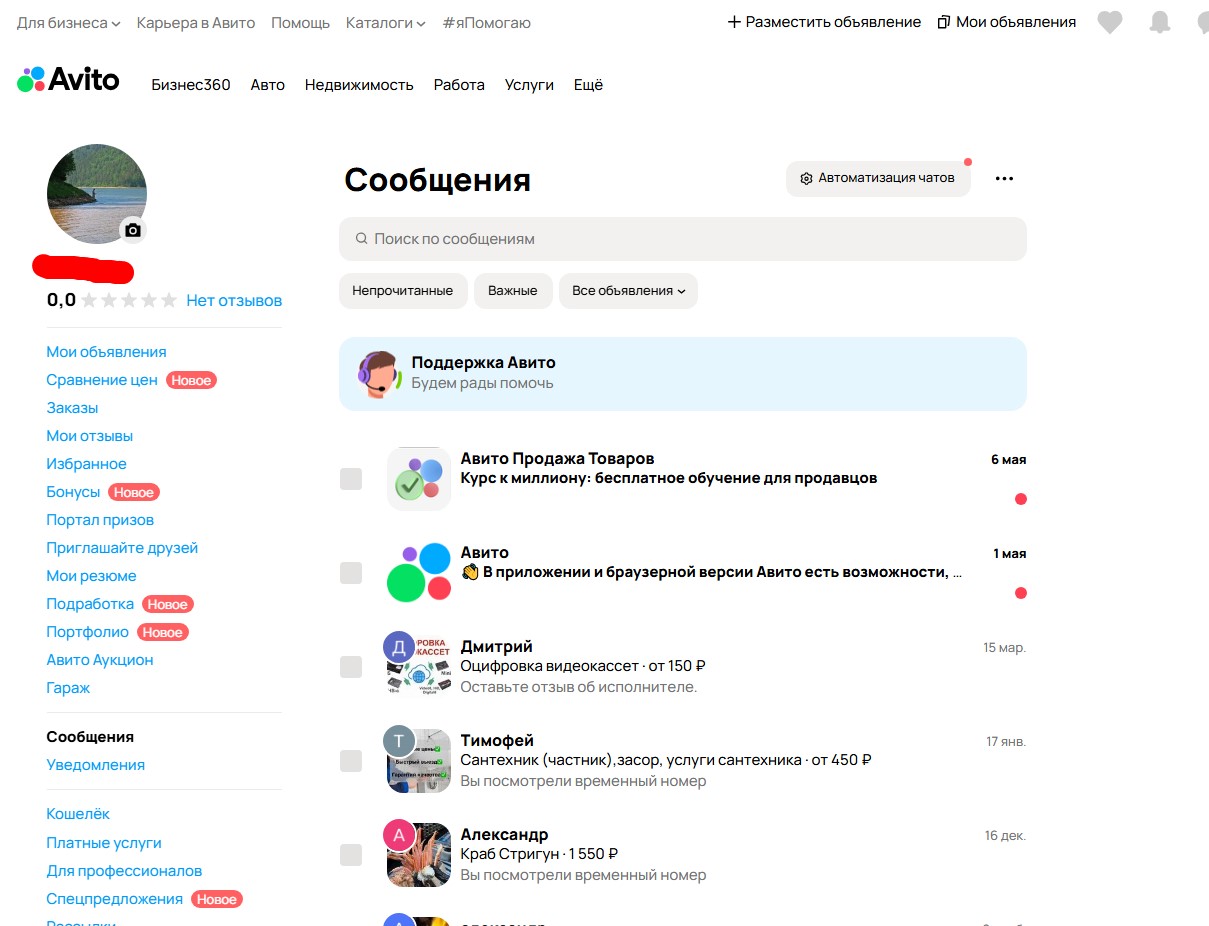
Task: Expand Каталоги dropdown
Action: 386,22
